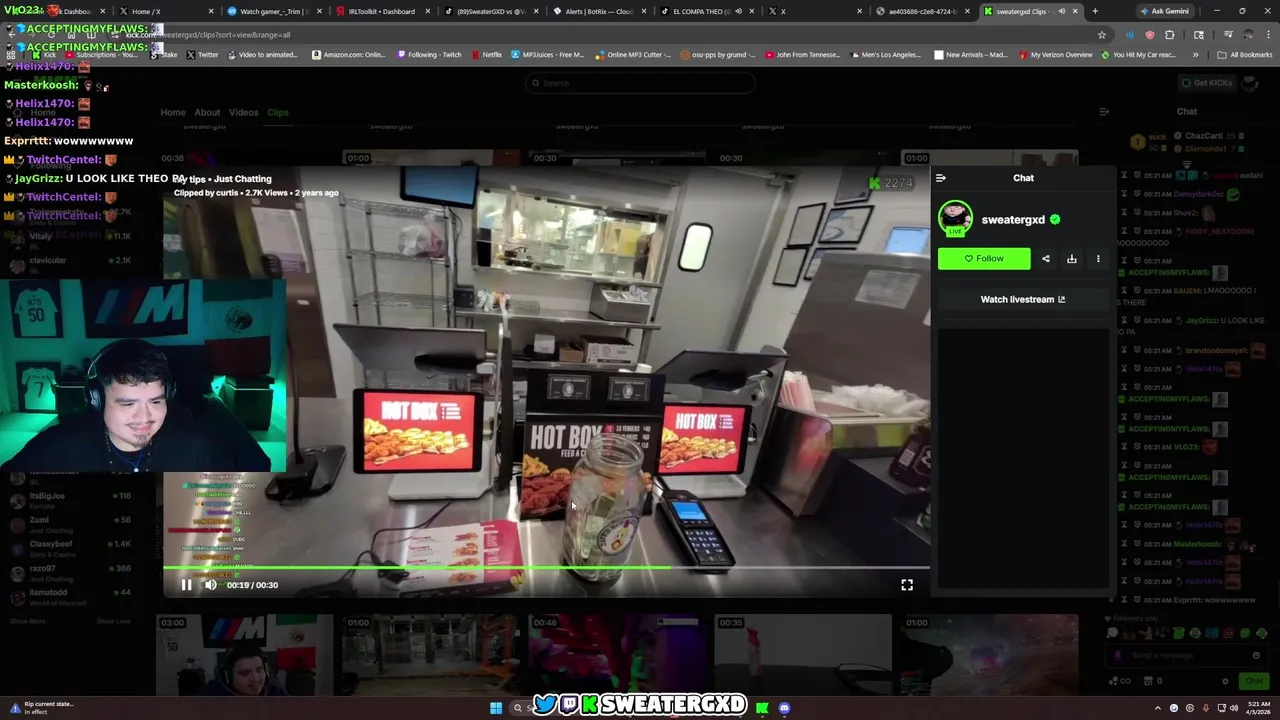Open Windows Start menu

496,708
